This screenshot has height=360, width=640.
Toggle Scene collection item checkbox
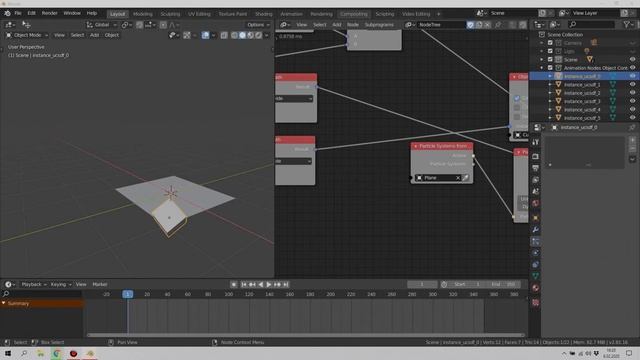550,60
